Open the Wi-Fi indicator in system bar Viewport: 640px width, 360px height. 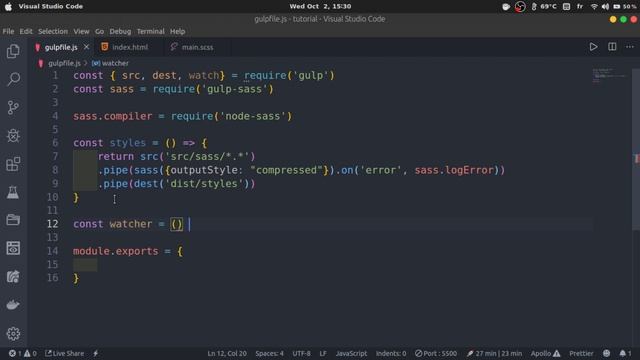(594, 7)
